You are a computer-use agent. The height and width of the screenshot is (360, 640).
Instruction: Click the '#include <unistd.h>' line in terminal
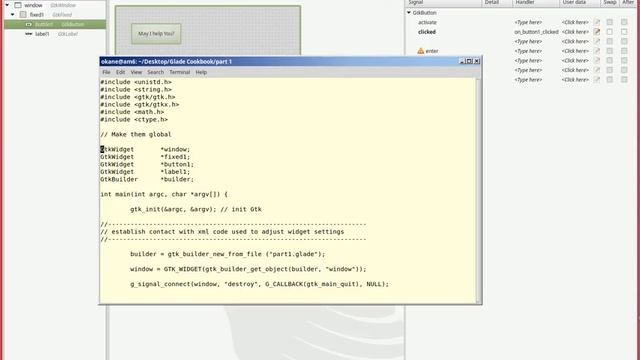[136, 82]
